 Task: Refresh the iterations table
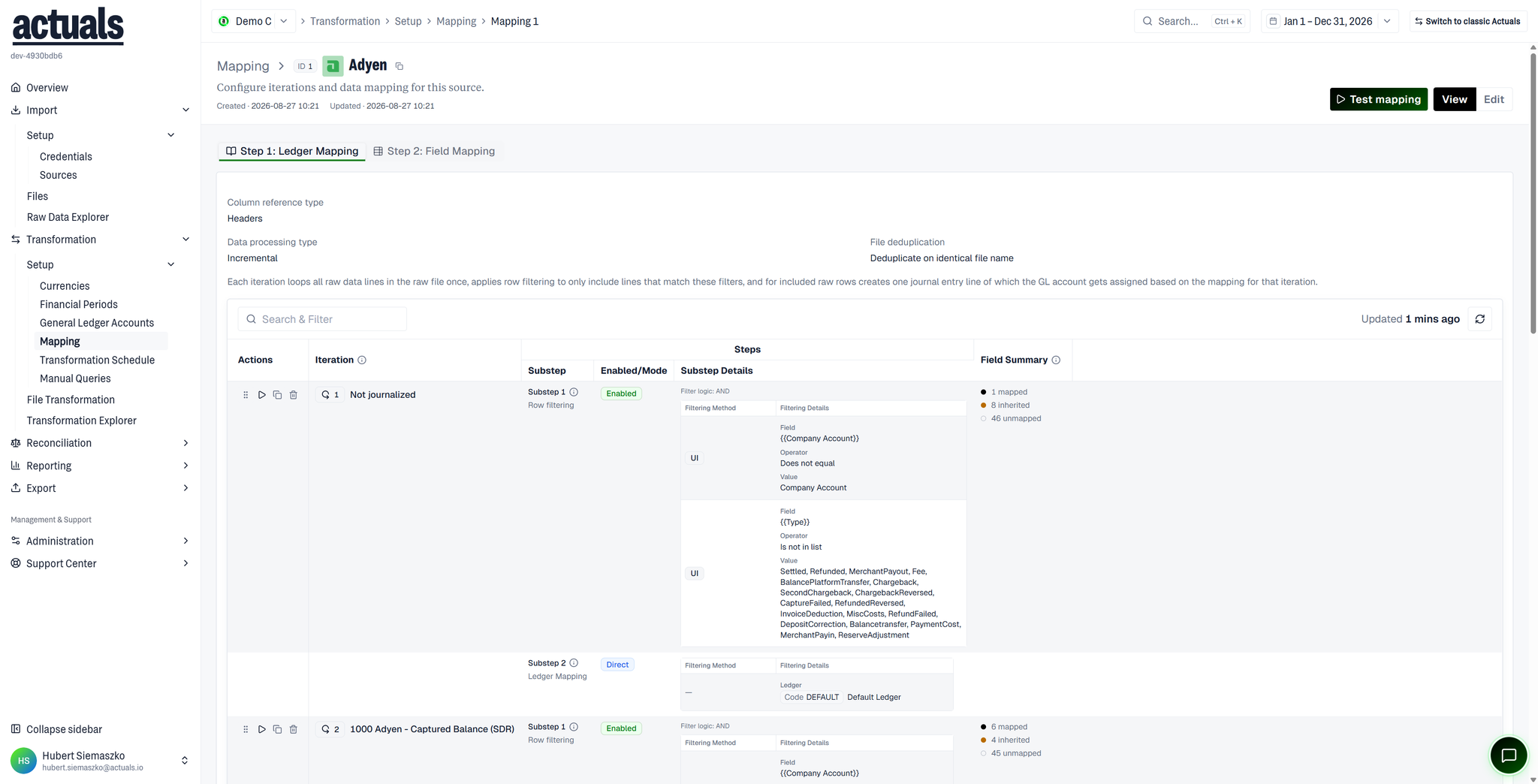click(1479, 319)
